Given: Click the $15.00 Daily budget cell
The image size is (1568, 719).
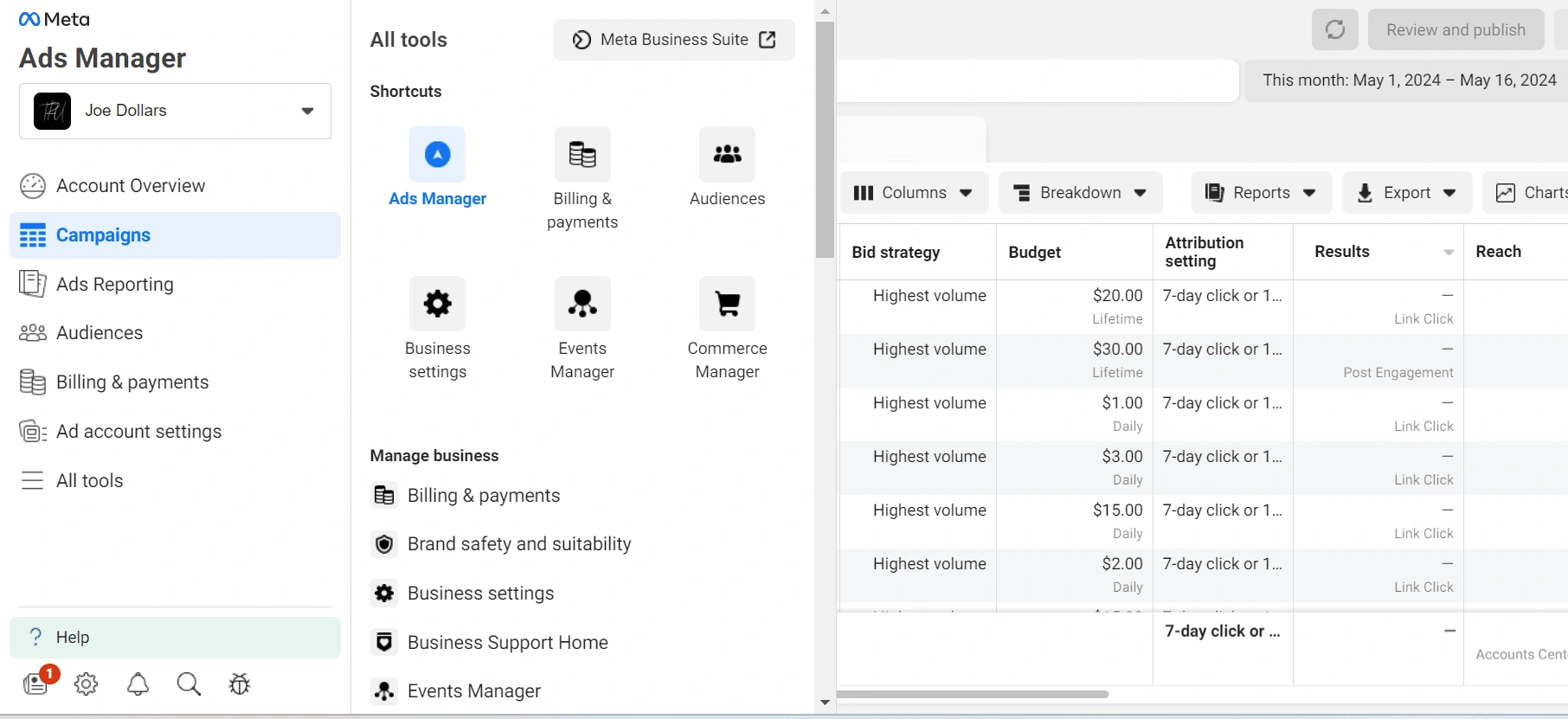Looking at the screenshot, I should pyautogui.click(x=1074, y=522).
